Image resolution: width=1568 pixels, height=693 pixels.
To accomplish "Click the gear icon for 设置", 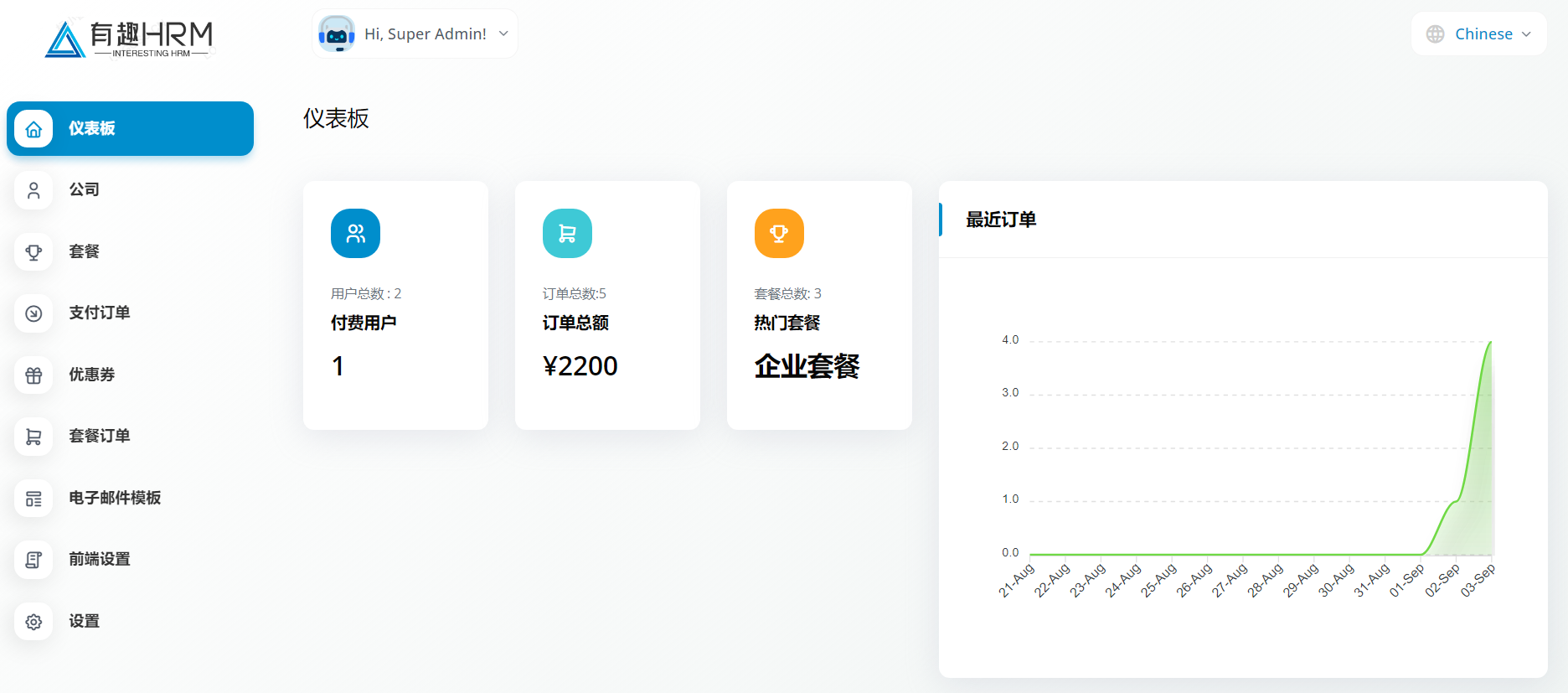I will tap(34, 622).
